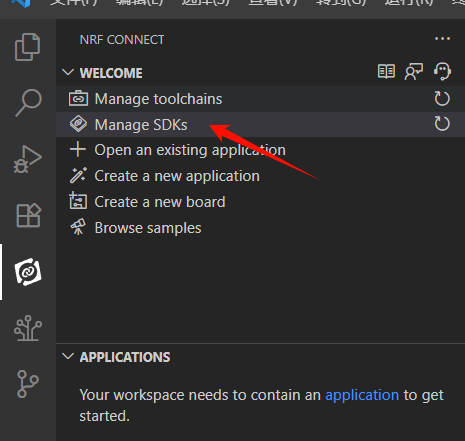The height and width of the screenshot is (441, 465).
Task: Open the Source Control branch icon
Action: [28, 384]
